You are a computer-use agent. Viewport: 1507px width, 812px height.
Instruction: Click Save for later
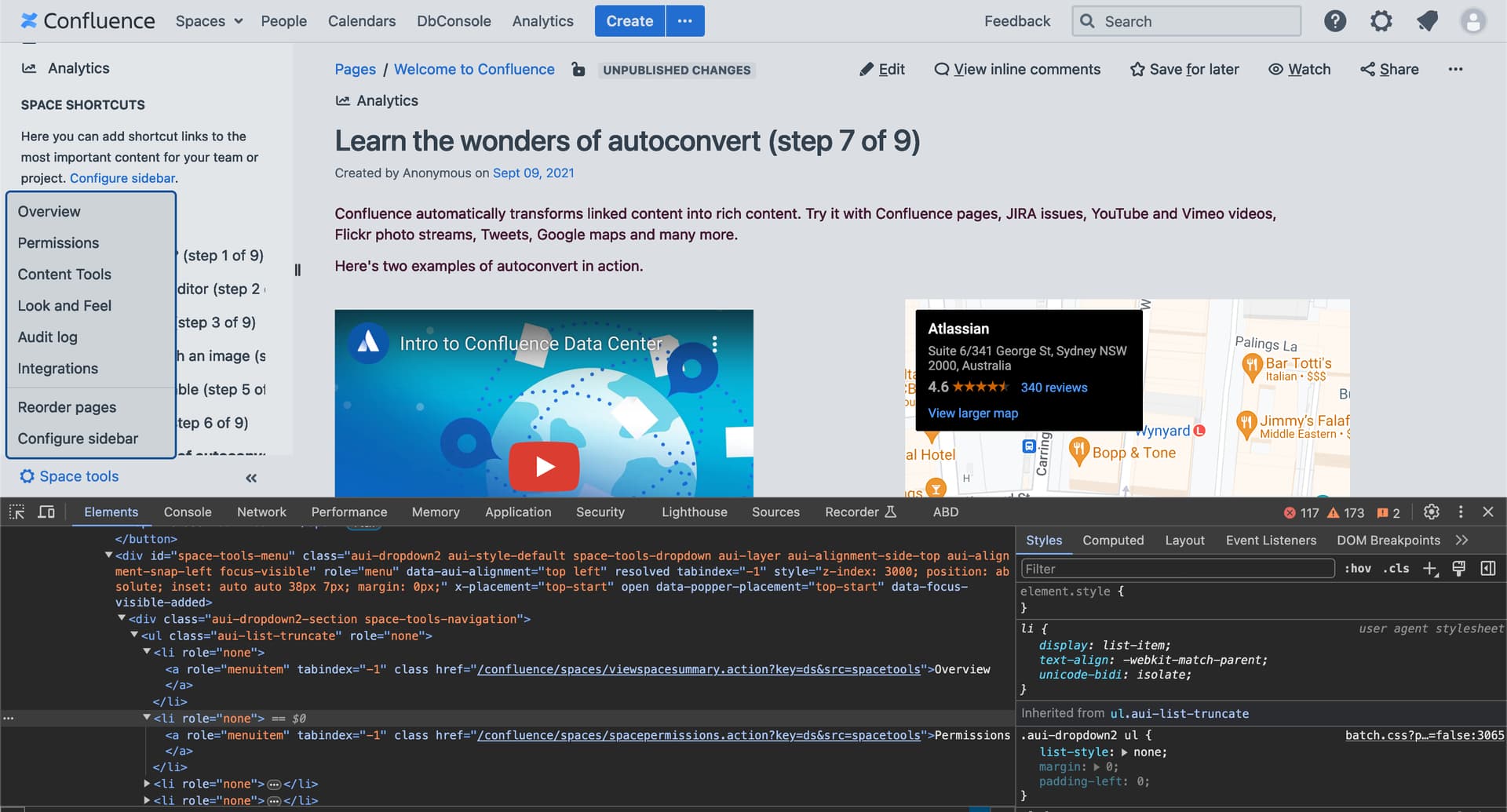point(1184,69)
